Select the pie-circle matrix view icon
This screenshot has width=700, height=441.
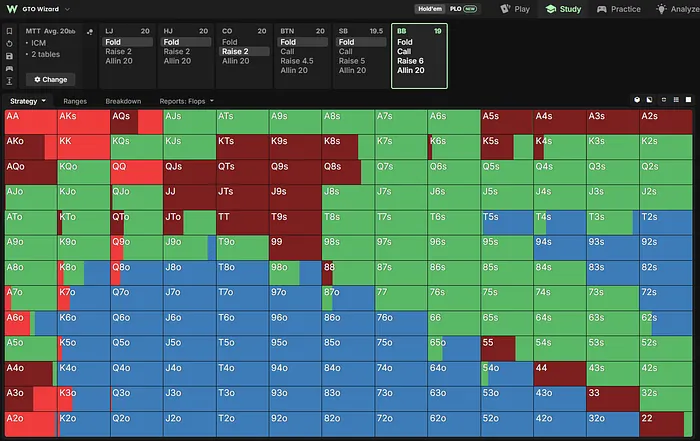pyautogui.click(x=637, y=100)
